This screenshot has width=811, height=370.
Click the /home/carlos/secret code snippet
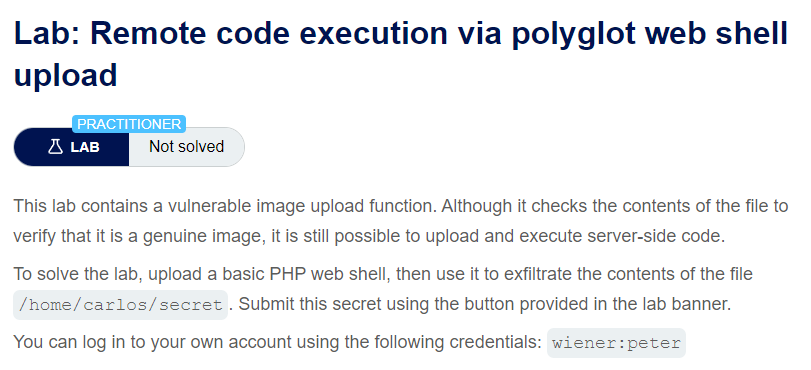tap(121, 305)
